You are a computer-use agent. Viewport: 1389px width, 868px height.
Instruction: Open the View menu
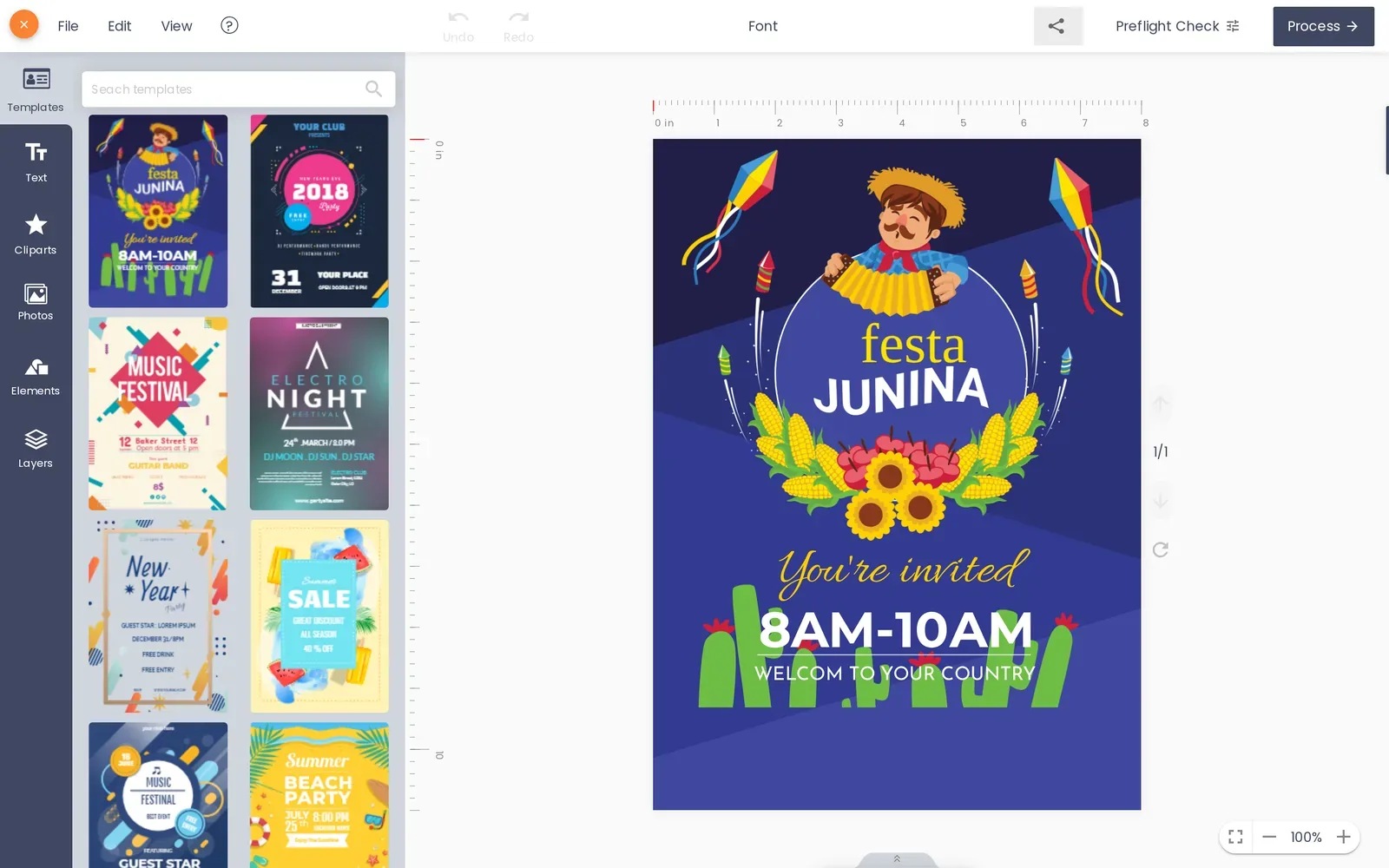[176, 26]
